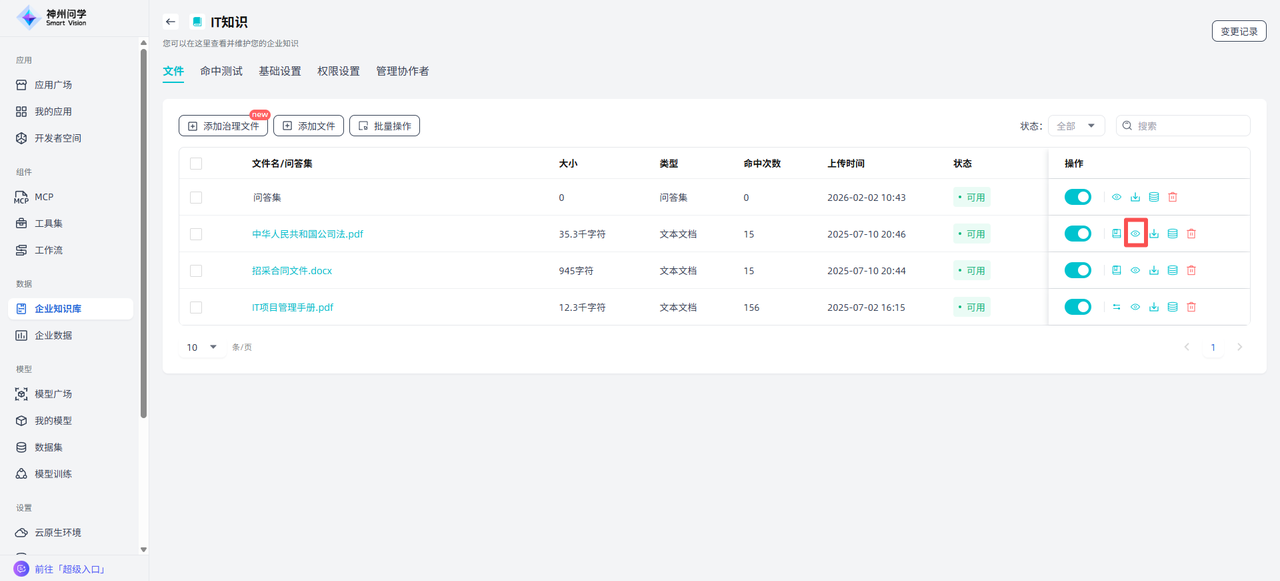Switch to the 命中测试 tab

221,72
